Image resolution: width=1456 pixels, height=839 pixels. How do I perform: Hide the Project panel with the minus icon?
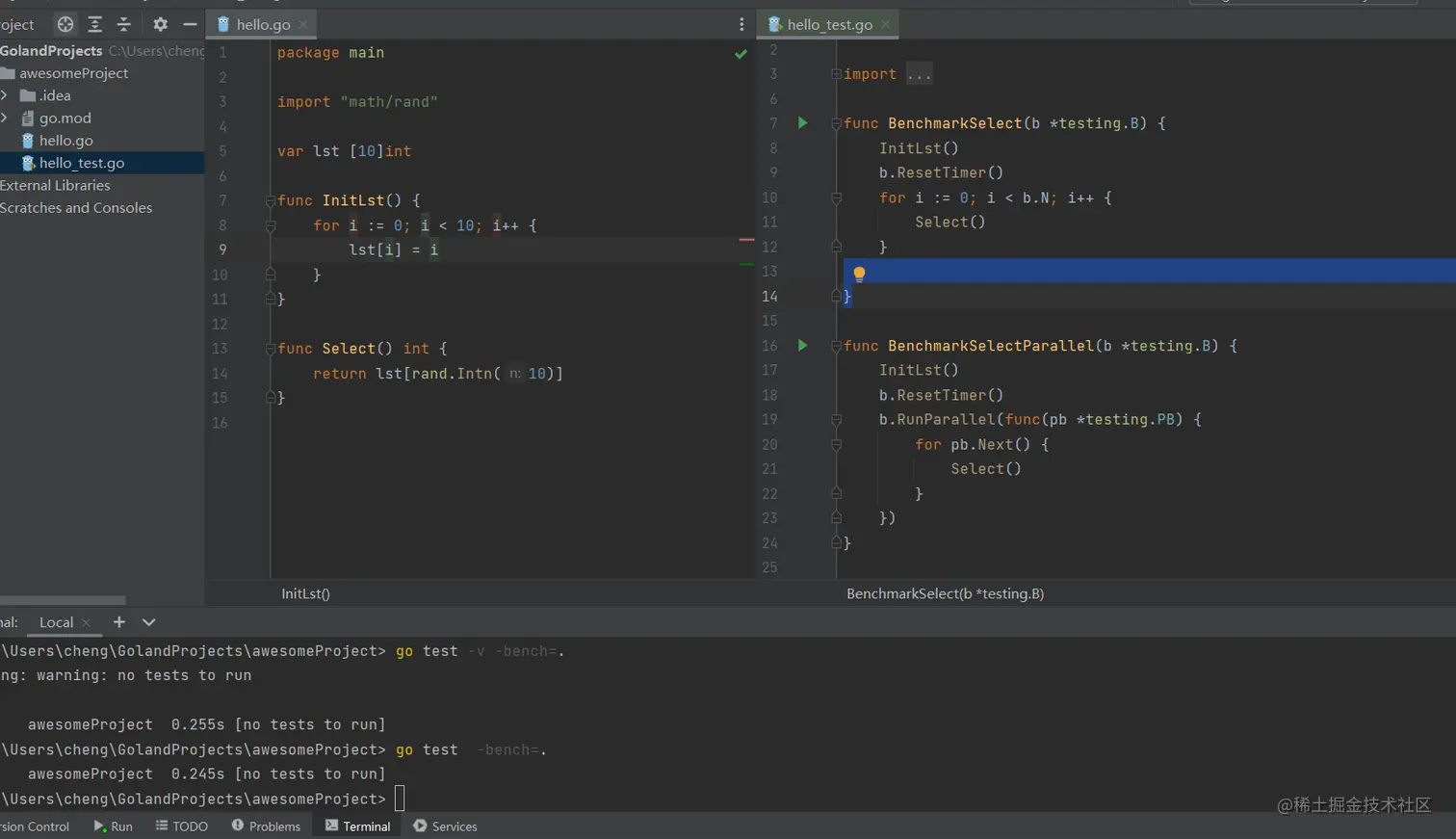190,24
